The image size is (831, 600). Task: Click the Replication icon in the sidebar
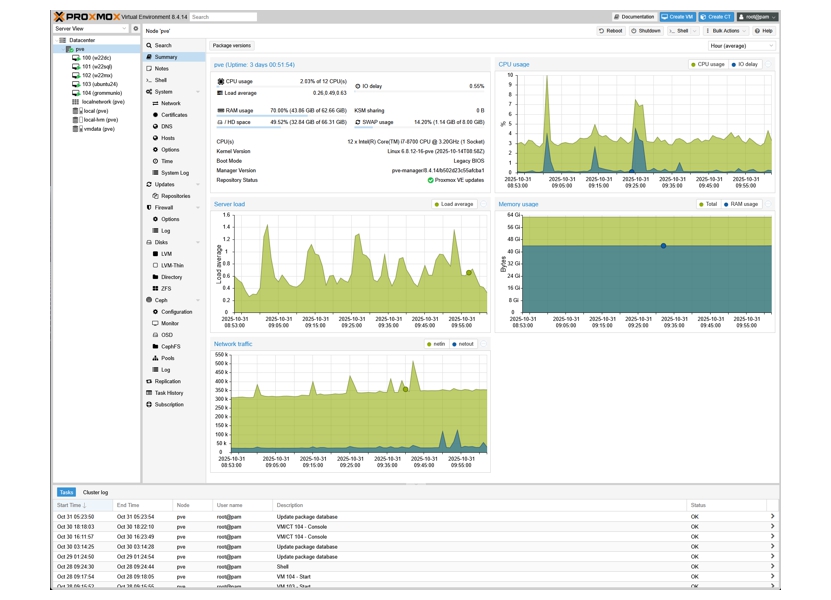(x=149, y=381)
